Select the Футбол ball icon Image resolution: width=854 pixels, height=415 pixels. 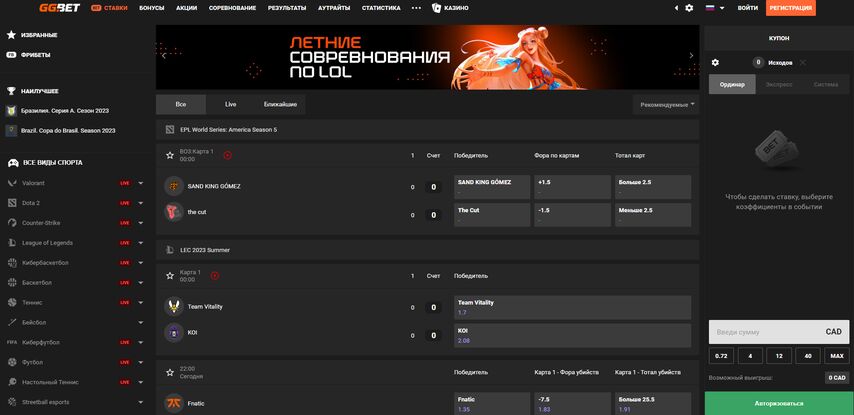[x=12, y=362]
